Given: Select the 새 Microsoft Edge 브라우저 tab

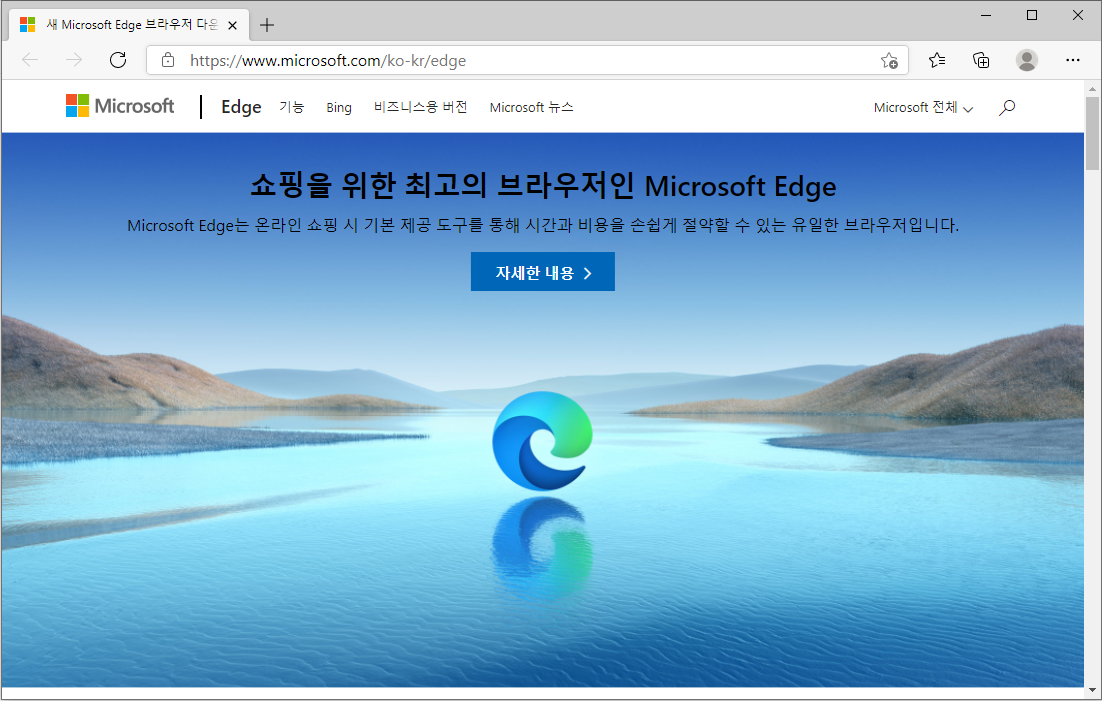Looking at the screenshot, I should [x=130, y=25].
